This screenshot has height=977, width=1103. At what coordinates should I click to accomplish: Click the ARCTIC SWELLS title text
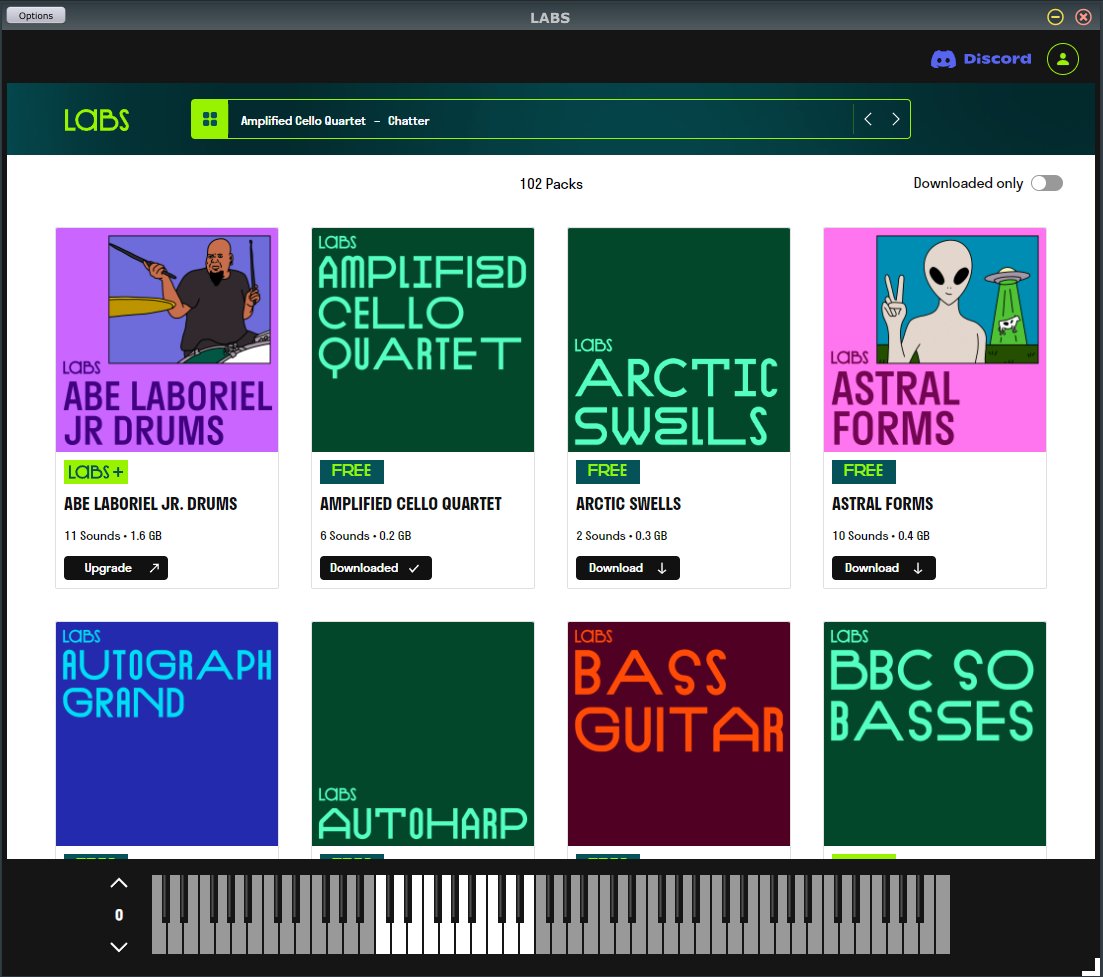tap(628, 504)
